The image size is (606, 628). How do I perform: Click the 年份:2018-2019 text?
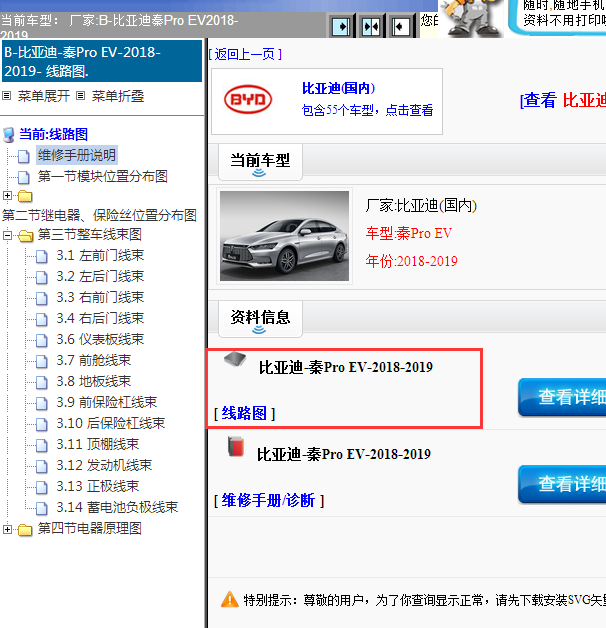coord(411,261)
